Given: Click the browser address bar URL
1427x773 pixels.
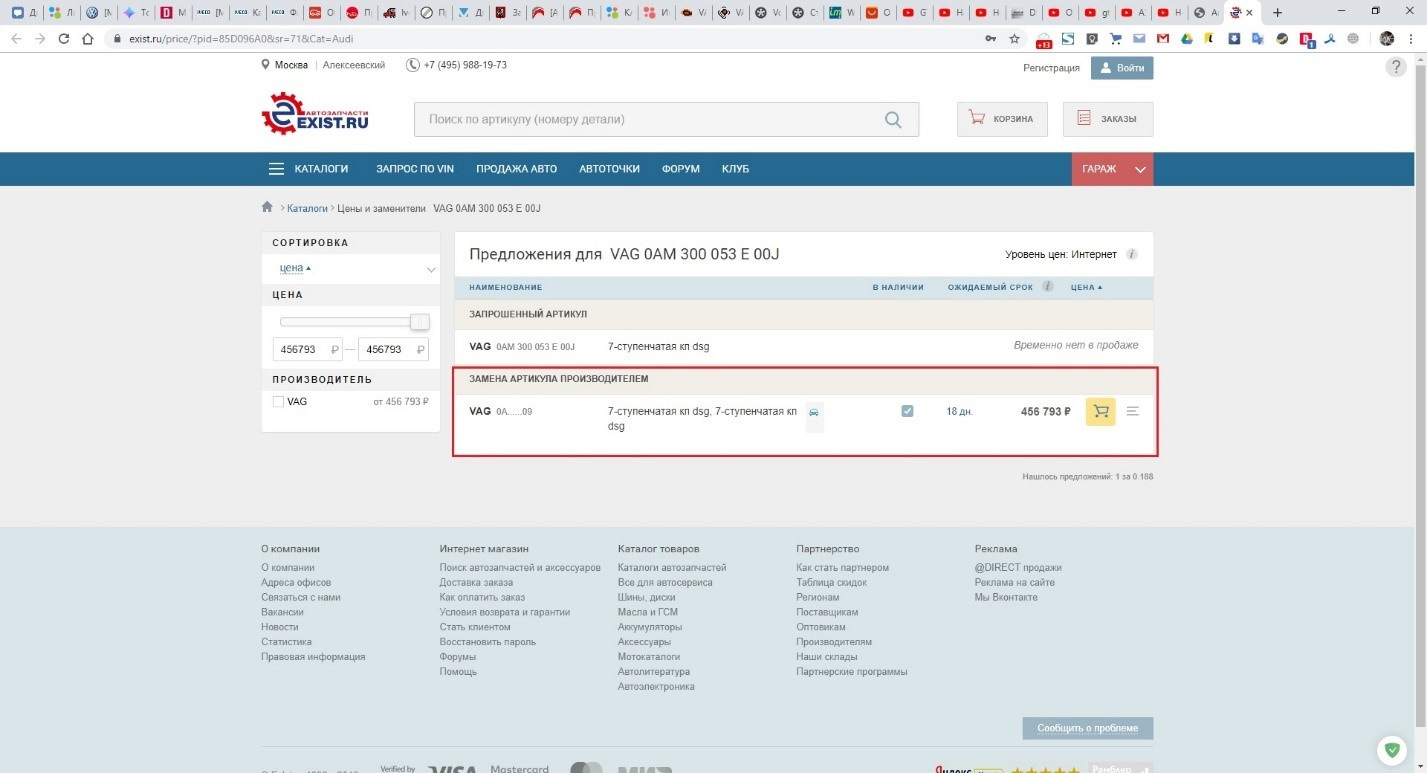Looking at the screenshot, I should [x=241, y=39].
